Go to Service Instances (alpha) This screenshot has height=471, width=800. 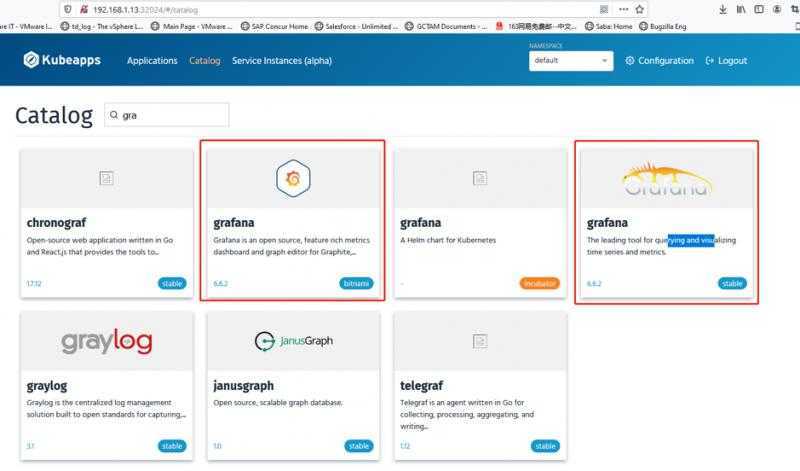pos(282,60)
